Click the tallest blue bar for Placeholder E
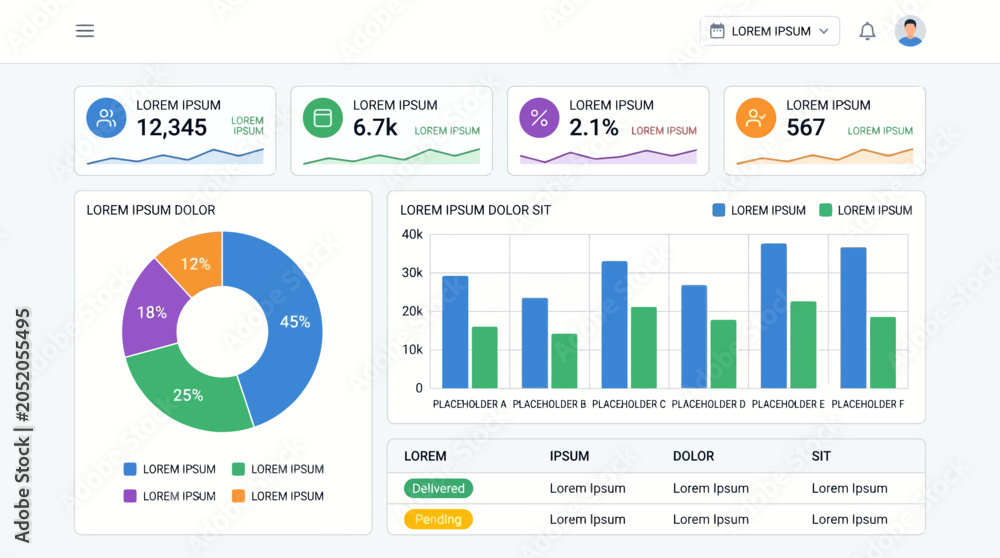This screenshot has height=558, width=1000. (x=774, y=316)
